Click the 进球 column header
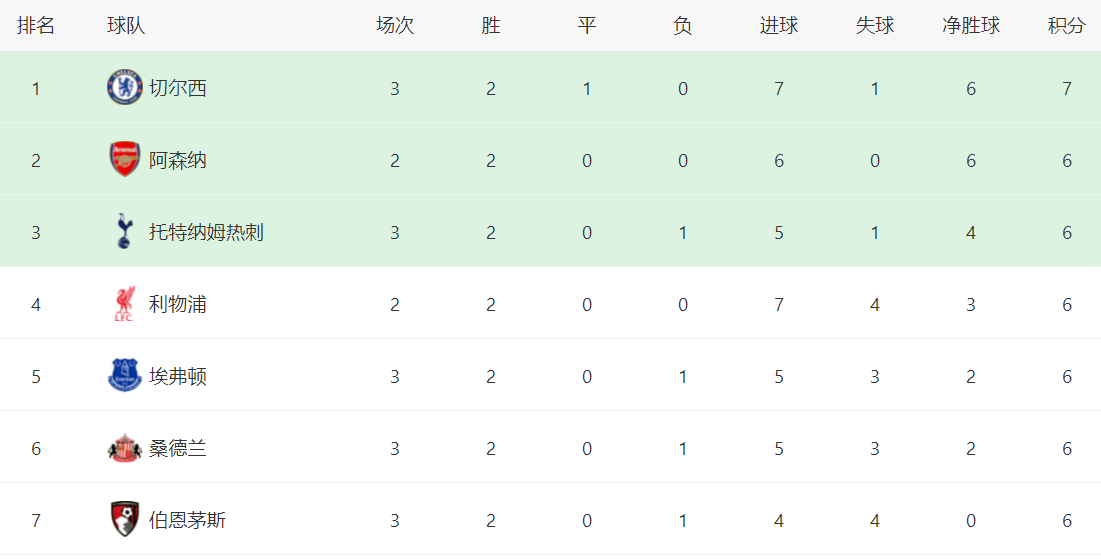The image size is (1101, 559). pyautogui.click(x=778, y=26)
